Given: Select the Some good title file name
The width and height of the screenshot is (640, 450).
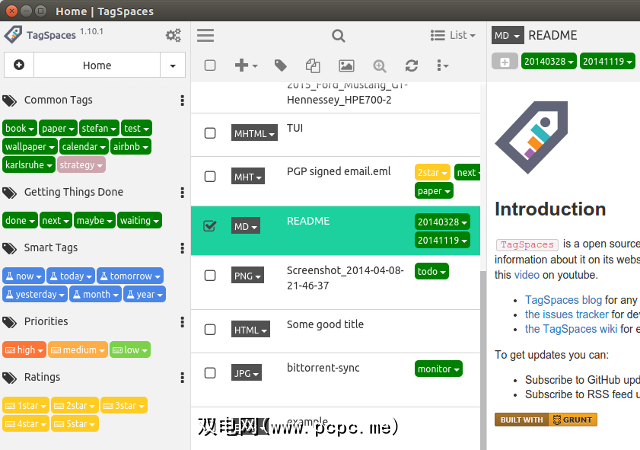Looking at the screenshot, I should point(325,324).
